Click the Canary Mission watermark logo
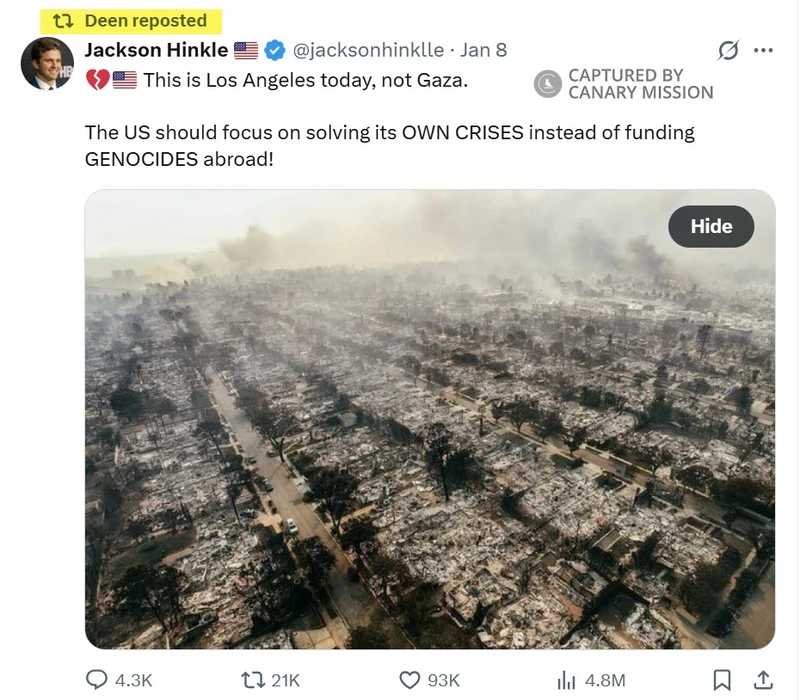 tap(547, 84)
